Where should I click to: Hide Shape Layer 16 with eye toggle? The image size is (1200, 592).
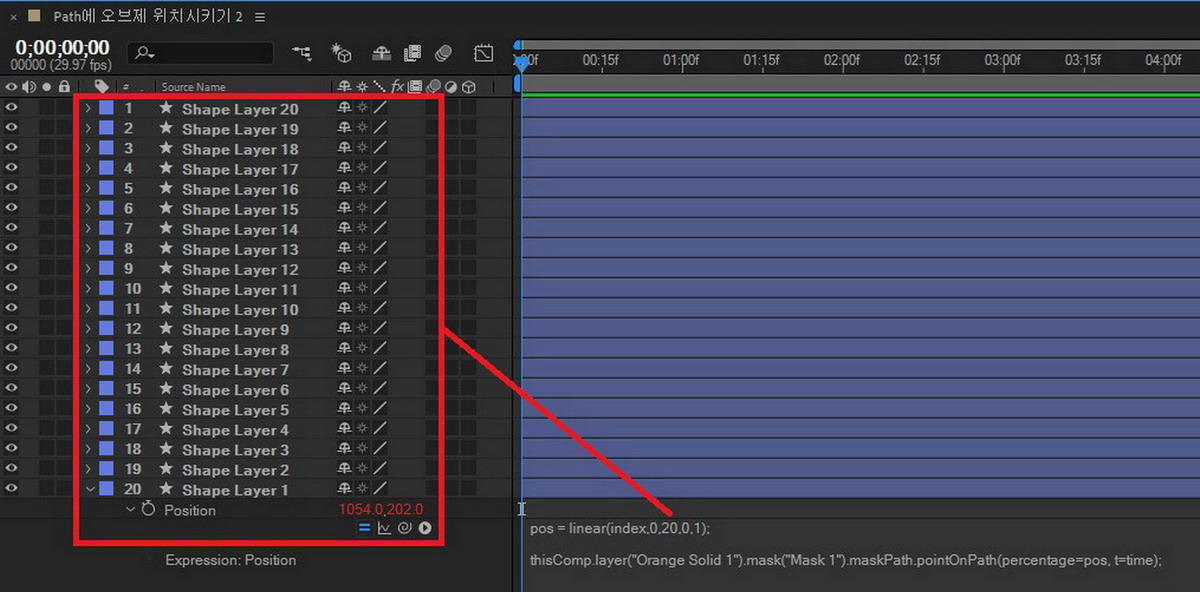(x=12, y=188)
